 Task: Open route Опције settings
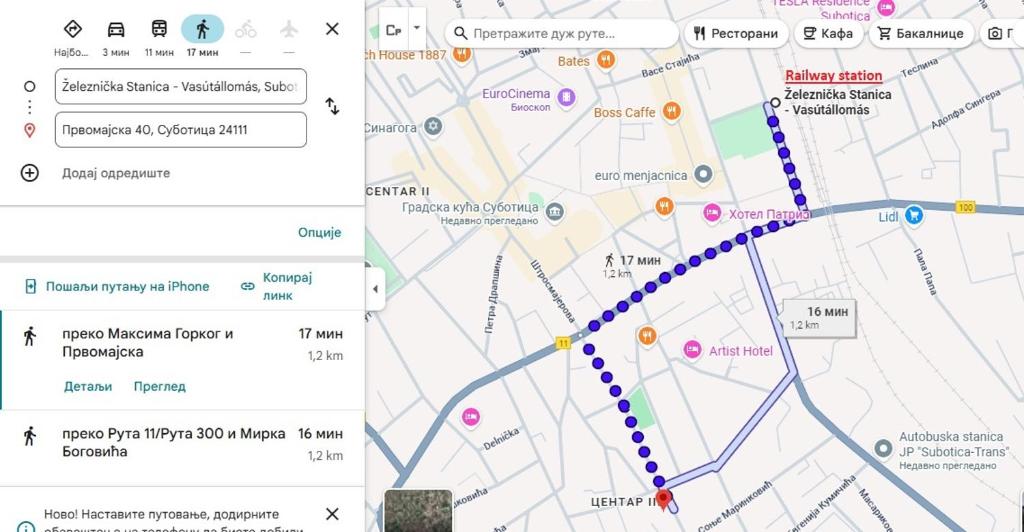319,232
